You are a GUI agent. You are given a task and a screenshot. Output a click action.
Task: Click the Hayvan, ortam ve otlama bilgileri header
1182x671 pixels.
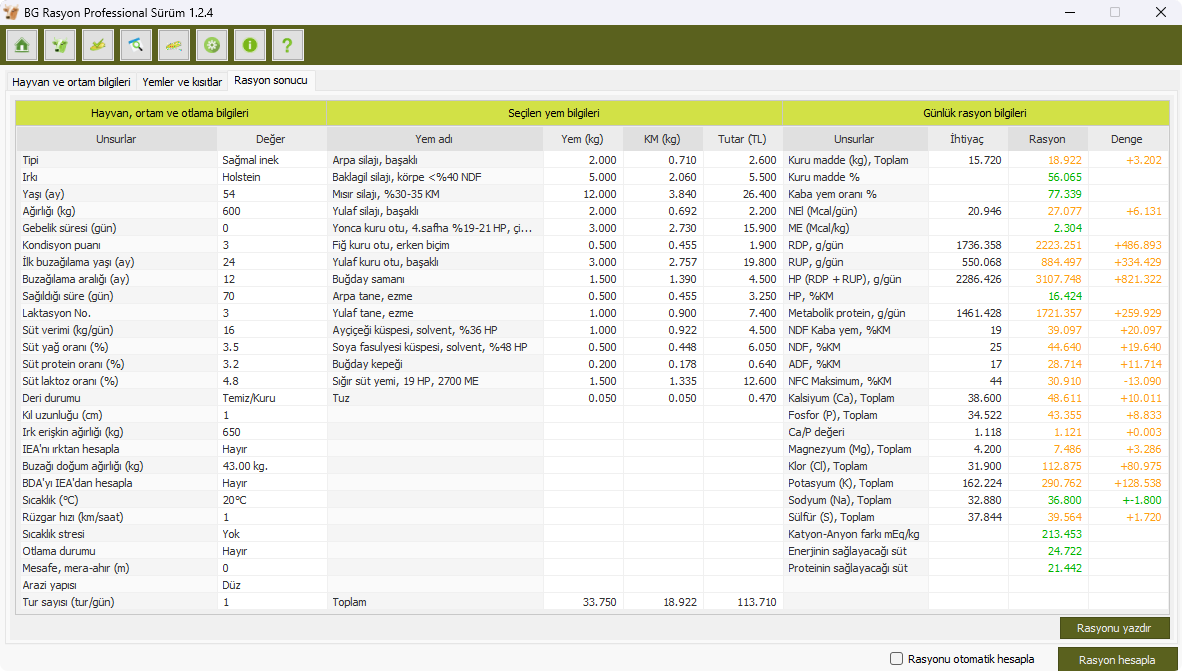pos(170,113)
